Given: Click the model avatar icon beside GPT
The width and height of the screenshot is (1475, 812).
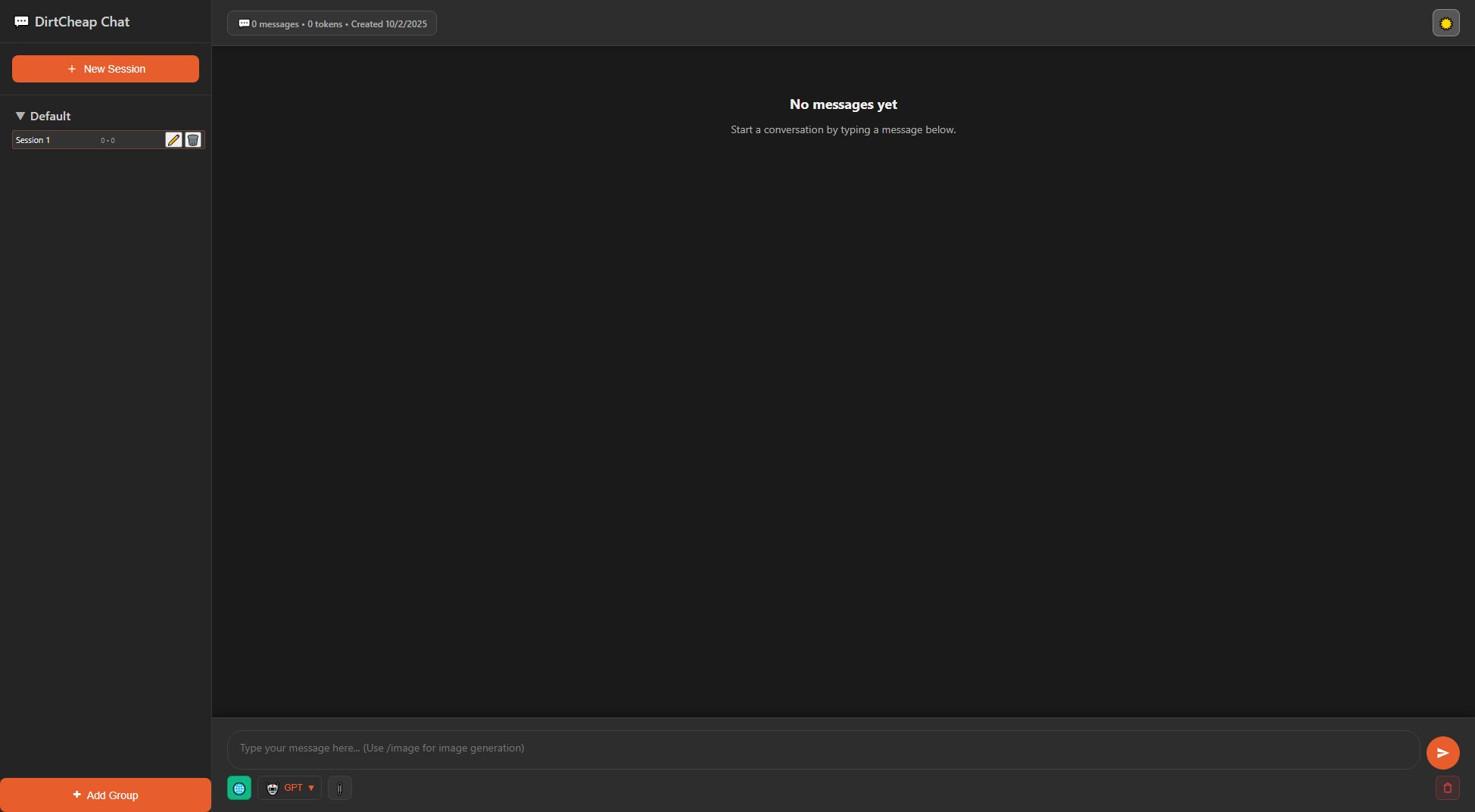Looking at the screenshot, I should (273, 789).
